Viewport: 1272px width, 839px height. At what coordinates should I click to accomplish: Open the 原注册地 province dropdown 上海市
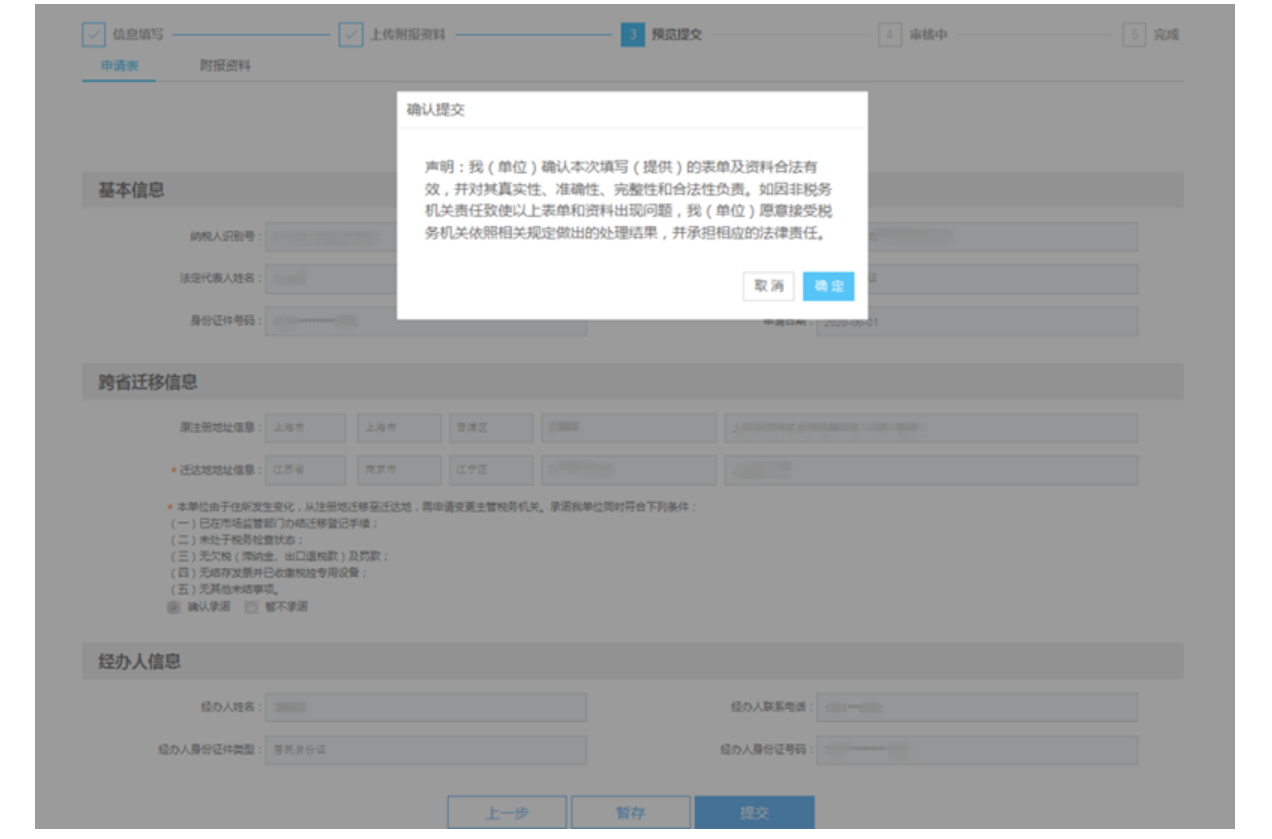(305, 427)
